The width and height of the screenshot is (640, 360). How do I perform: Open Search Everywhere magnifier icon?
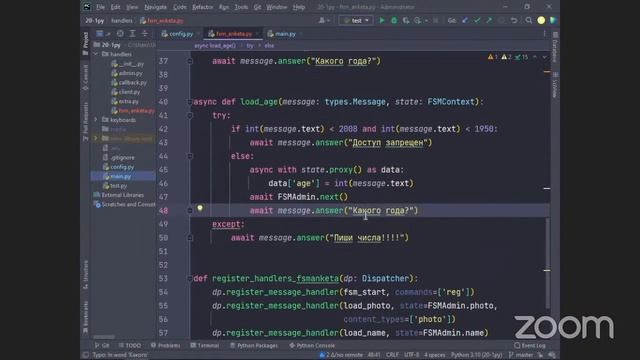(x=529, y=20)
